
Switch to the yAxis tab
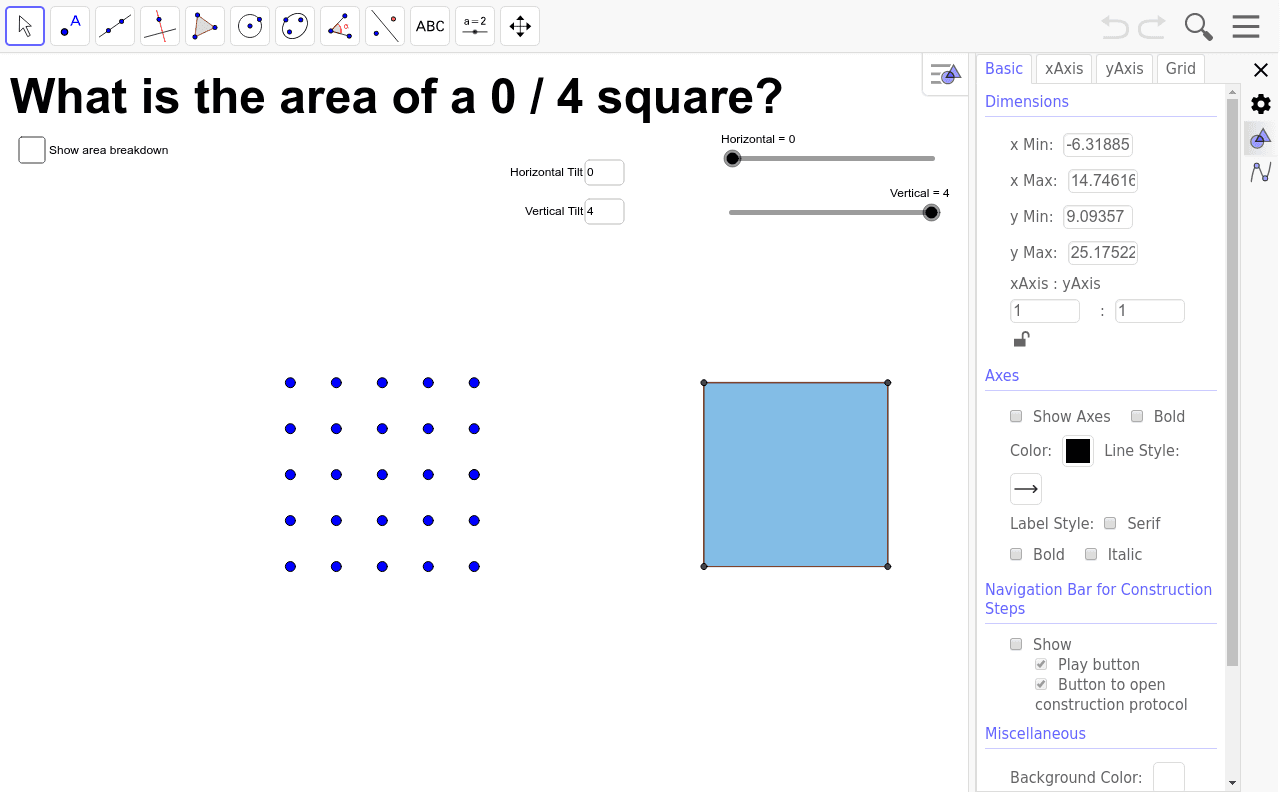(1125, 68)
